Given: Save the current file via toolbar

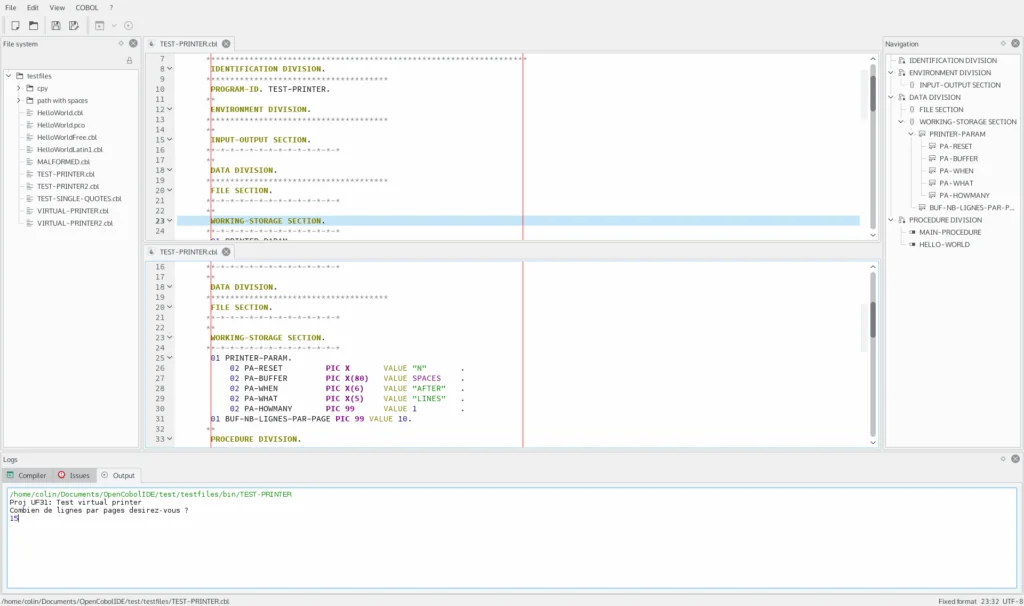Looking at the screenshot, I should [x=56, y=25].
